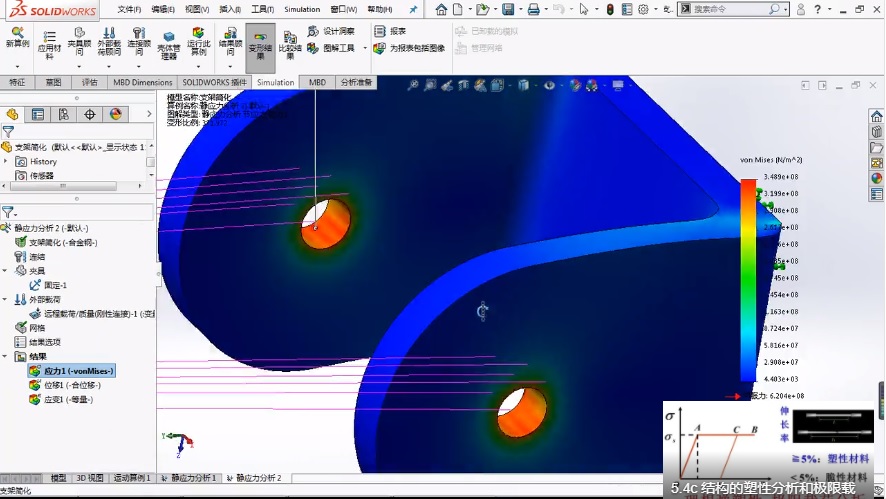Screen dimensions: 886x499
Task: Open the 壳体管理器 (Shell Manager)
Action: 168,37
